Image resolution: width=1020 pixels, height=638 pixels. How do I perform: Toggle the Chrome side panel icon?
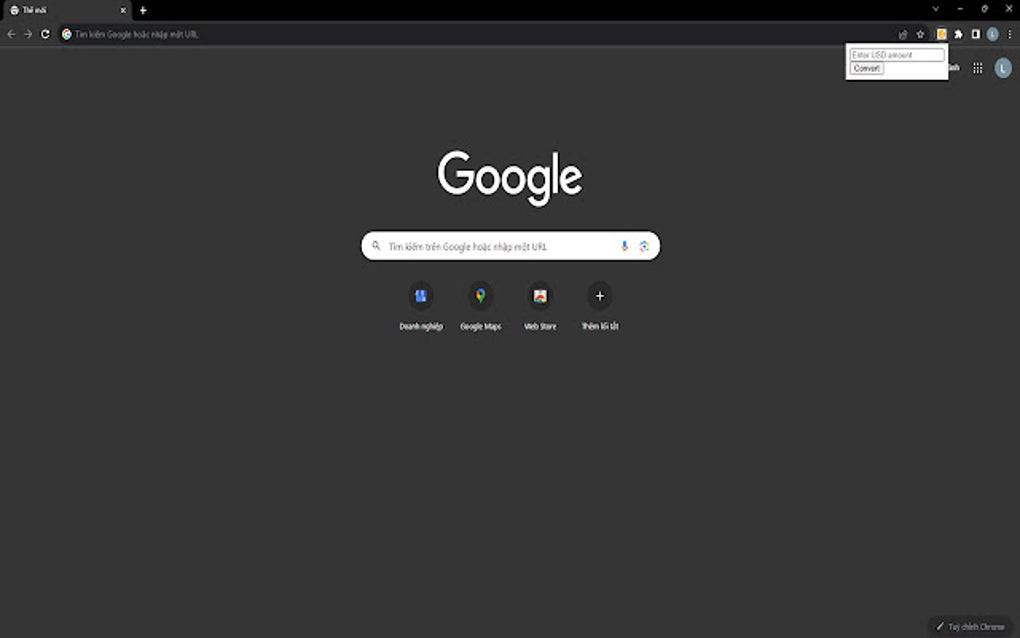click(975, 34)
